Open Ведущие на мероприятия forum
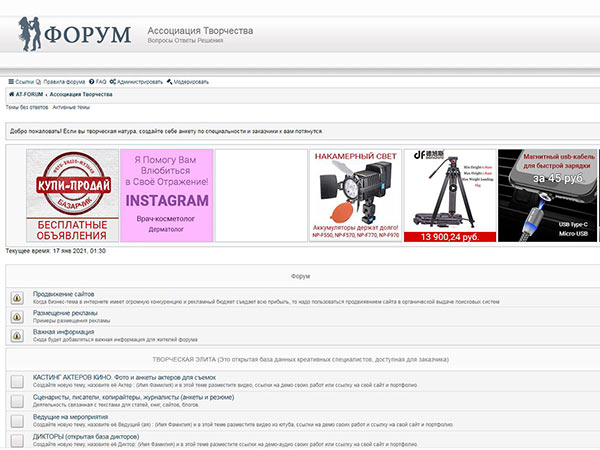The width and height of the screenshot is (600, 450). pyautogui.click(x=70, y=417)
